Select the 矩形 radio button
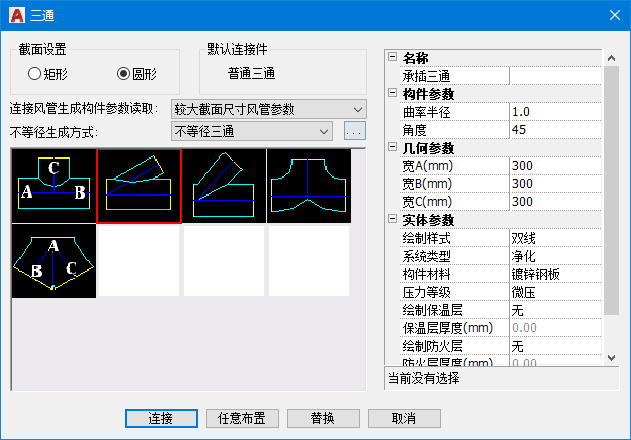Viewport: 631px width, 440px height. coord(35,73)
